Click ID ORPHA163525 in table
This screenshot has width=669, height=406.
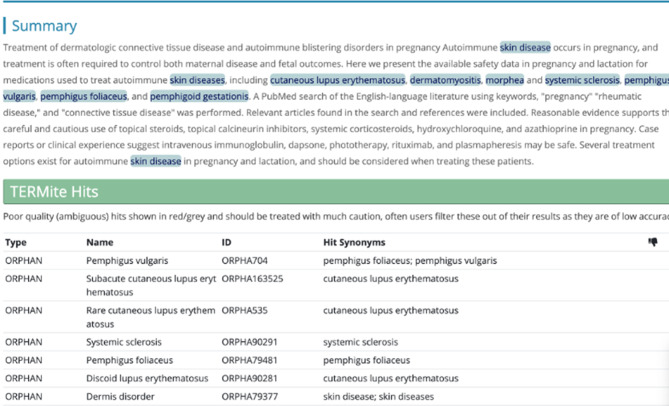point(252,279)
